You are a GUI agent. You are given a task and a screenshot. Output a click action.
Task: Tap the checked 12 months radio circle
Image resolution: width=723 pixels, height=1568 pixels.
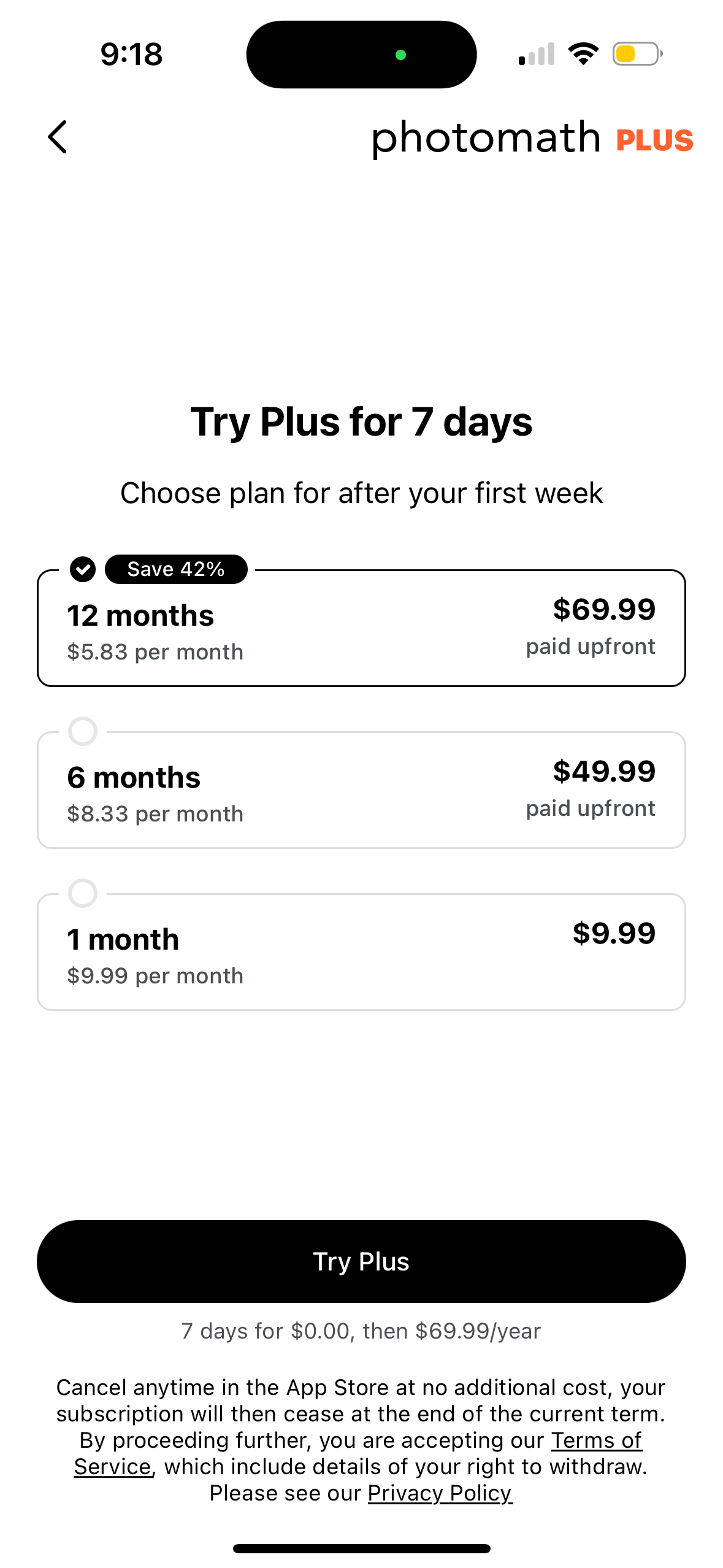point(83,569)
